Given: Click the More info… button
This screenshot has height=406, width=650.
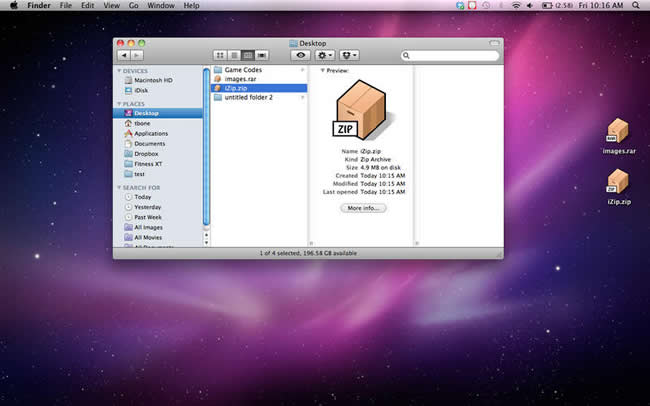Looking at the screenshot, I should tap(362, 208).
